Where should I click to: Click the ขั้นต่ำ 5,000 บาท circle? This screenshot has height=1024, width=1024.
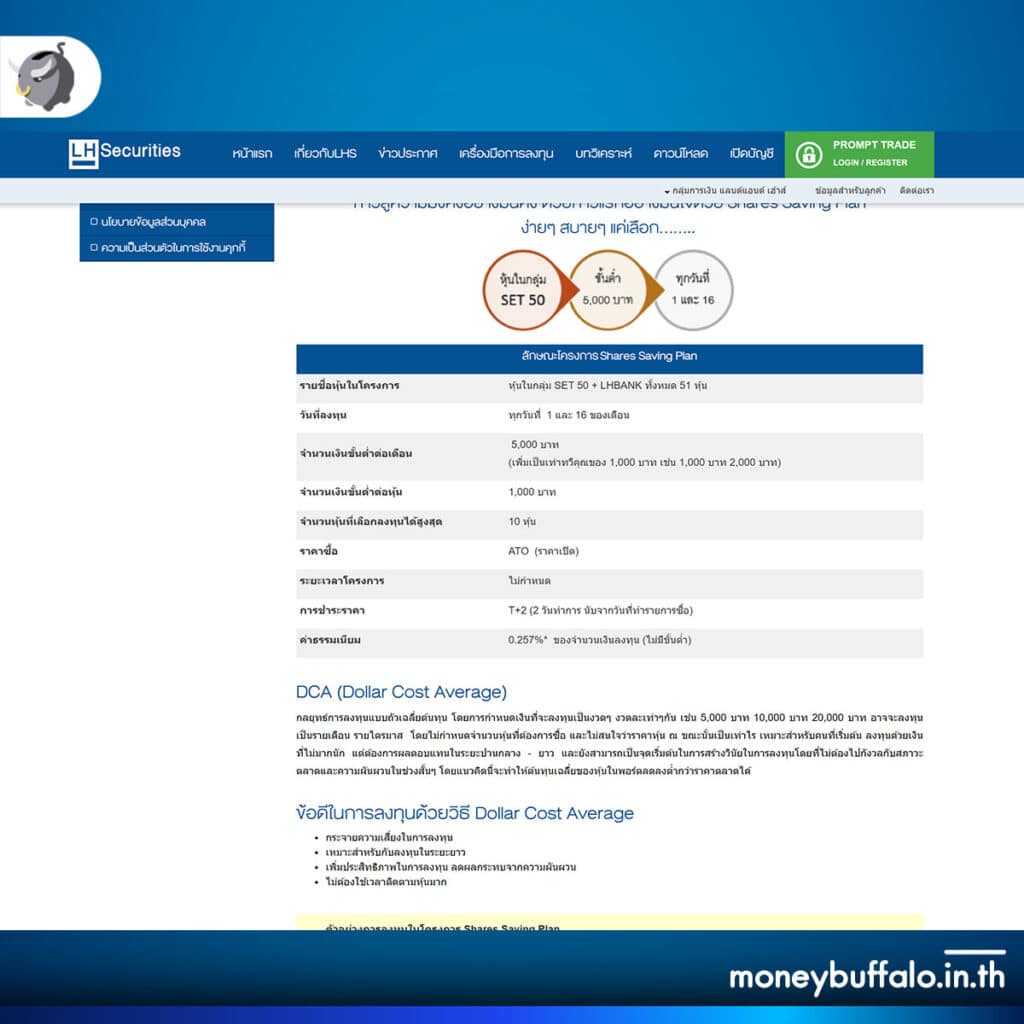pos(608,290)
